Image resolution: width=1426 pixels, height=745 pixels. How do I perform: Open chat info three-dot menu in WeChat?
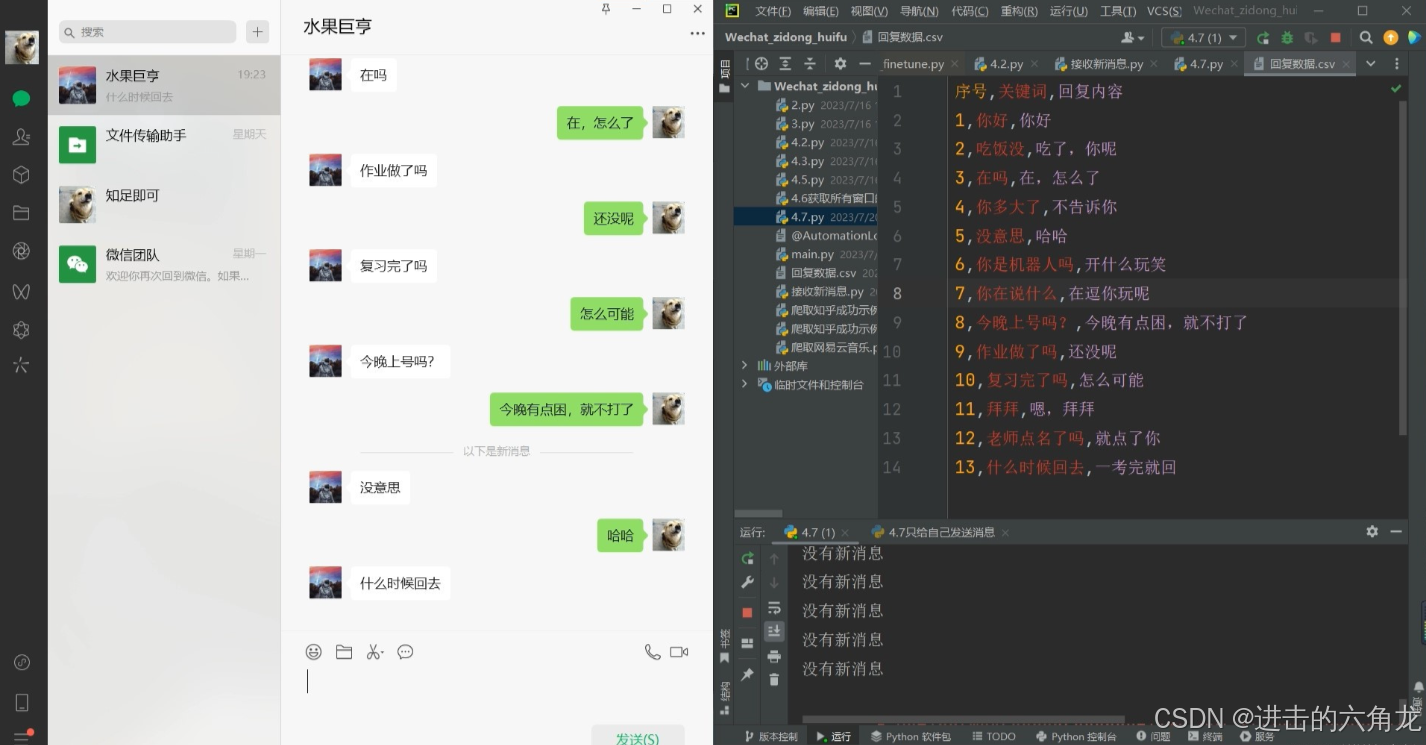pos(697,33)
